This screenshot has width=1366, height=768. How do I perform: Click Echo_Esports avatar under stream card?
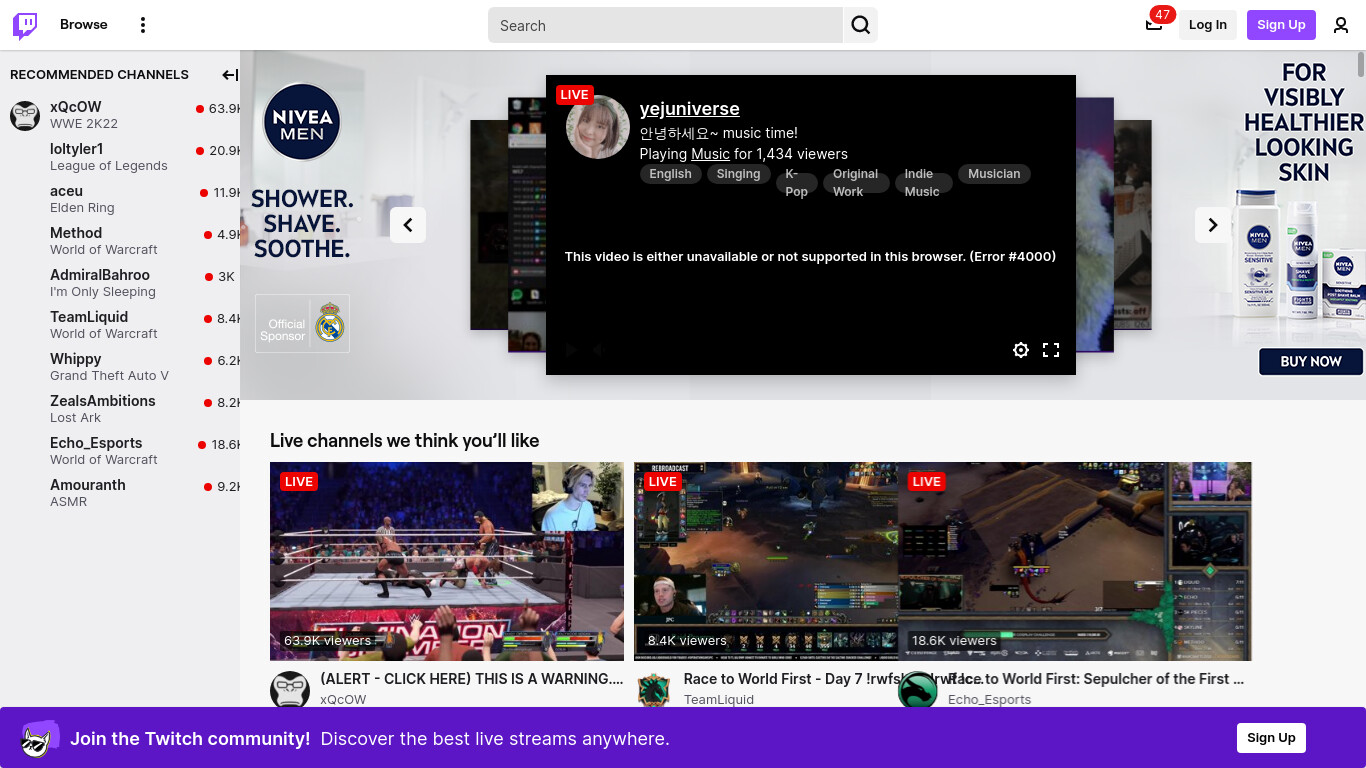(x=918, y=690)
